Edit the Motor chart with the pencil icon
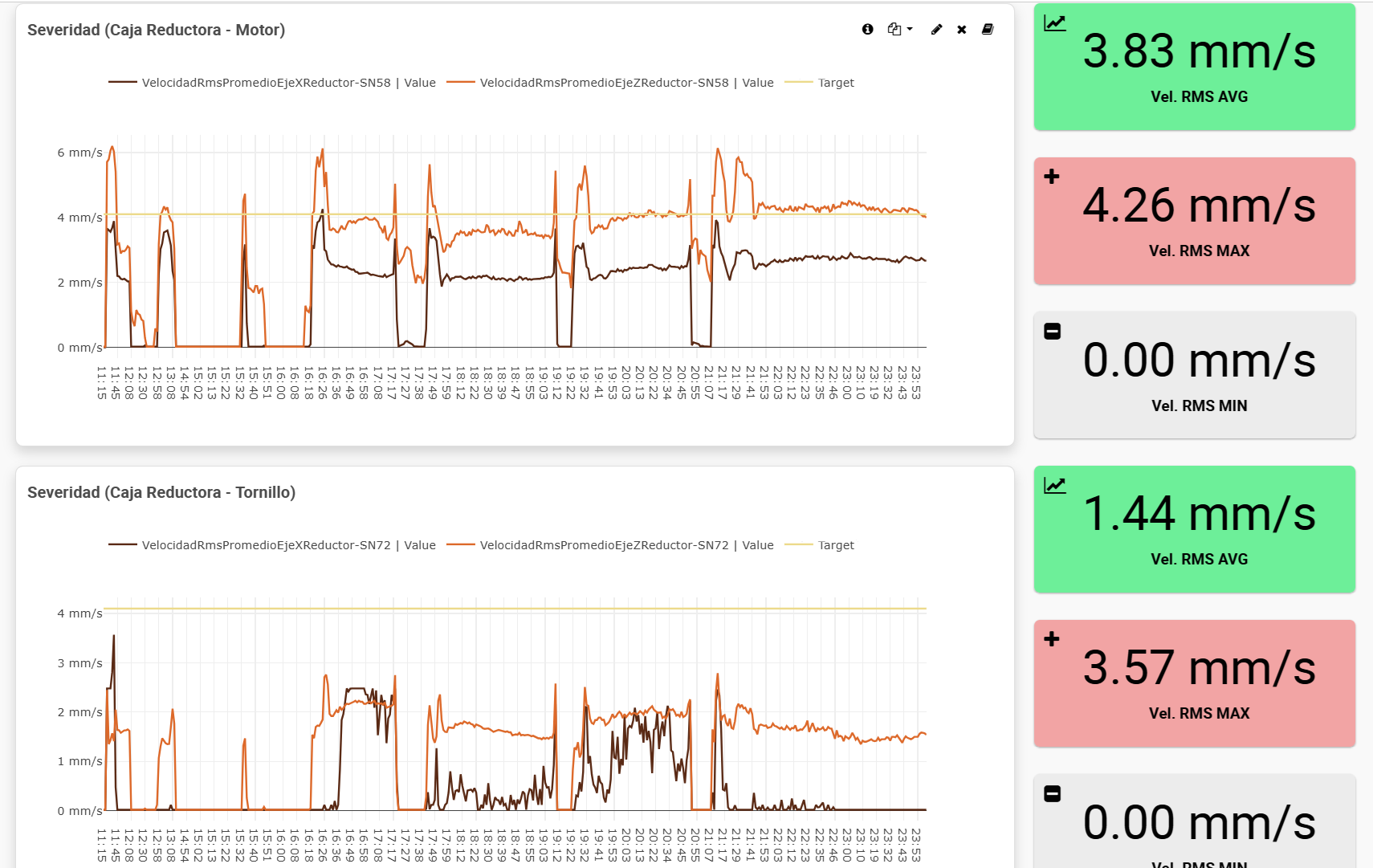1373x868 pixels. click(x=936, y=29)
